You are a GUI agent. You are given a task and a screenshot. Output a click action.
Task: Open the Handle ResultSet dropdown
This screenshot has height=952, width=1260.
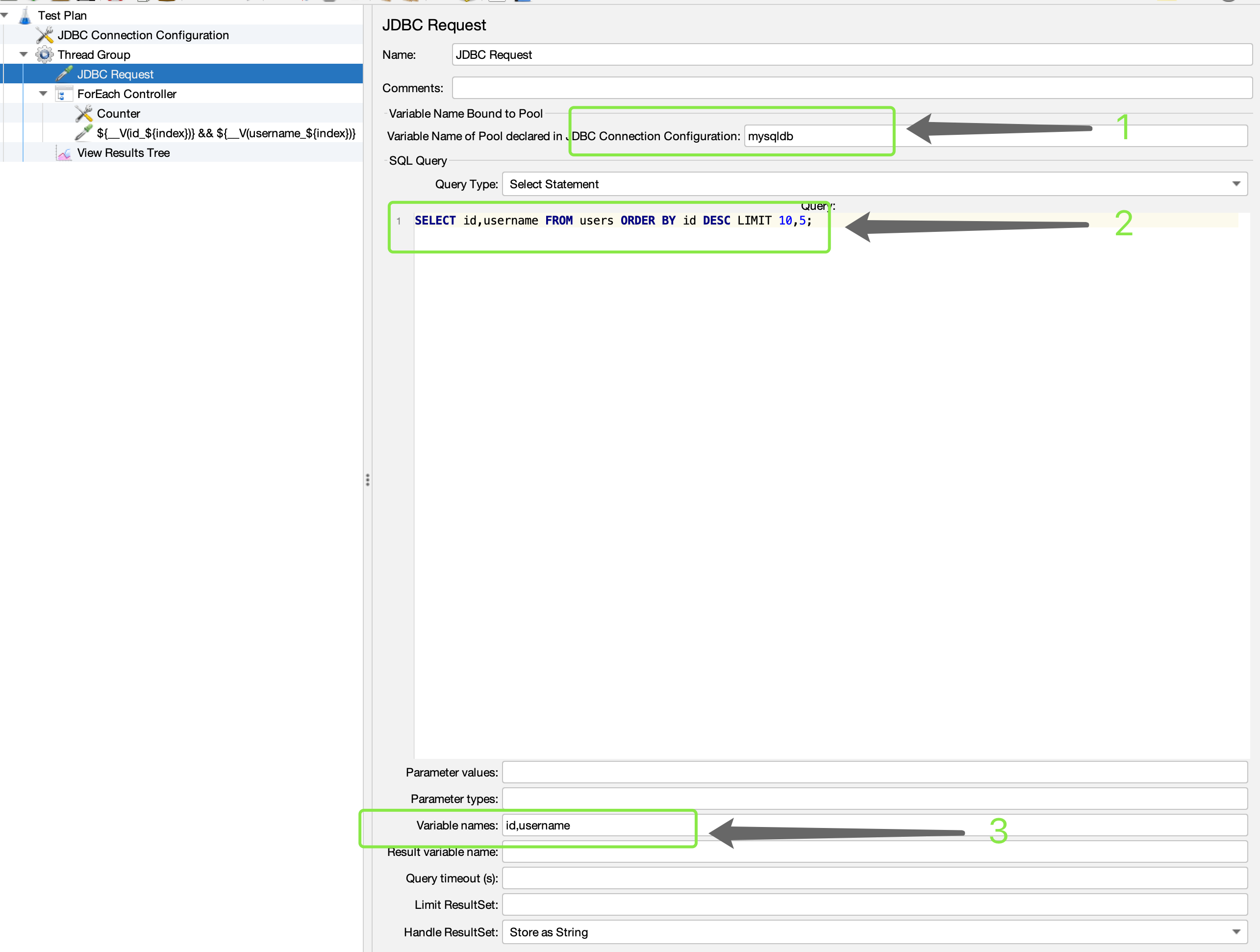pyautogui.click(x=1235, y=932)
